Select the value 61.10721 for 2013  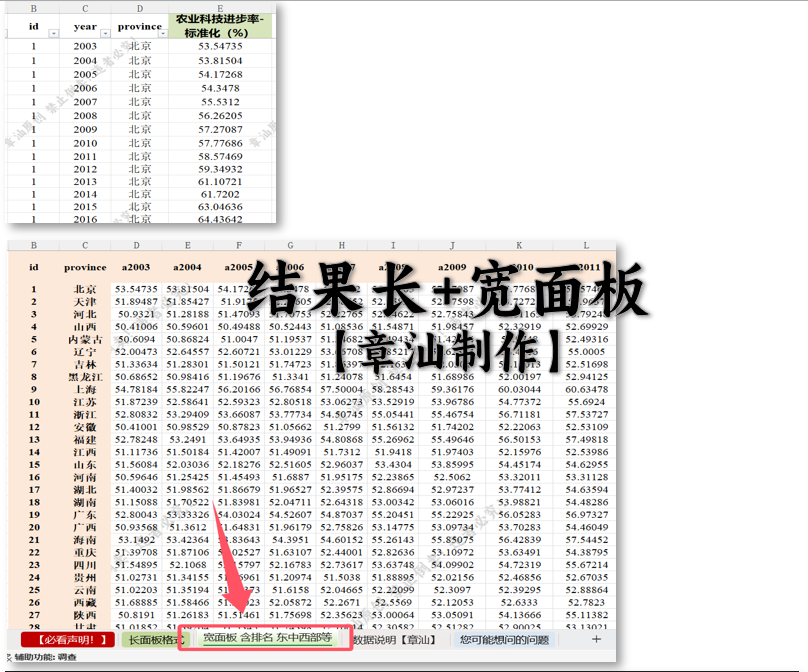[220, 182]
